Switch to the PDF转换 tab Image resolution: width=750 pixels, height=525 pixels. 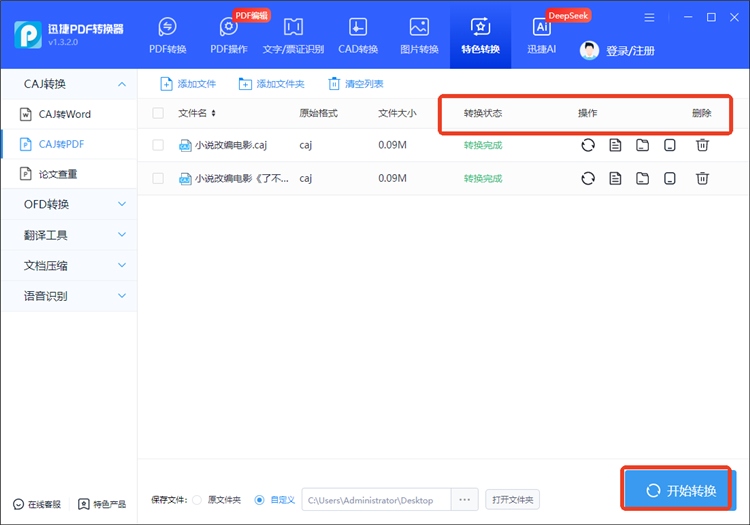167,35
